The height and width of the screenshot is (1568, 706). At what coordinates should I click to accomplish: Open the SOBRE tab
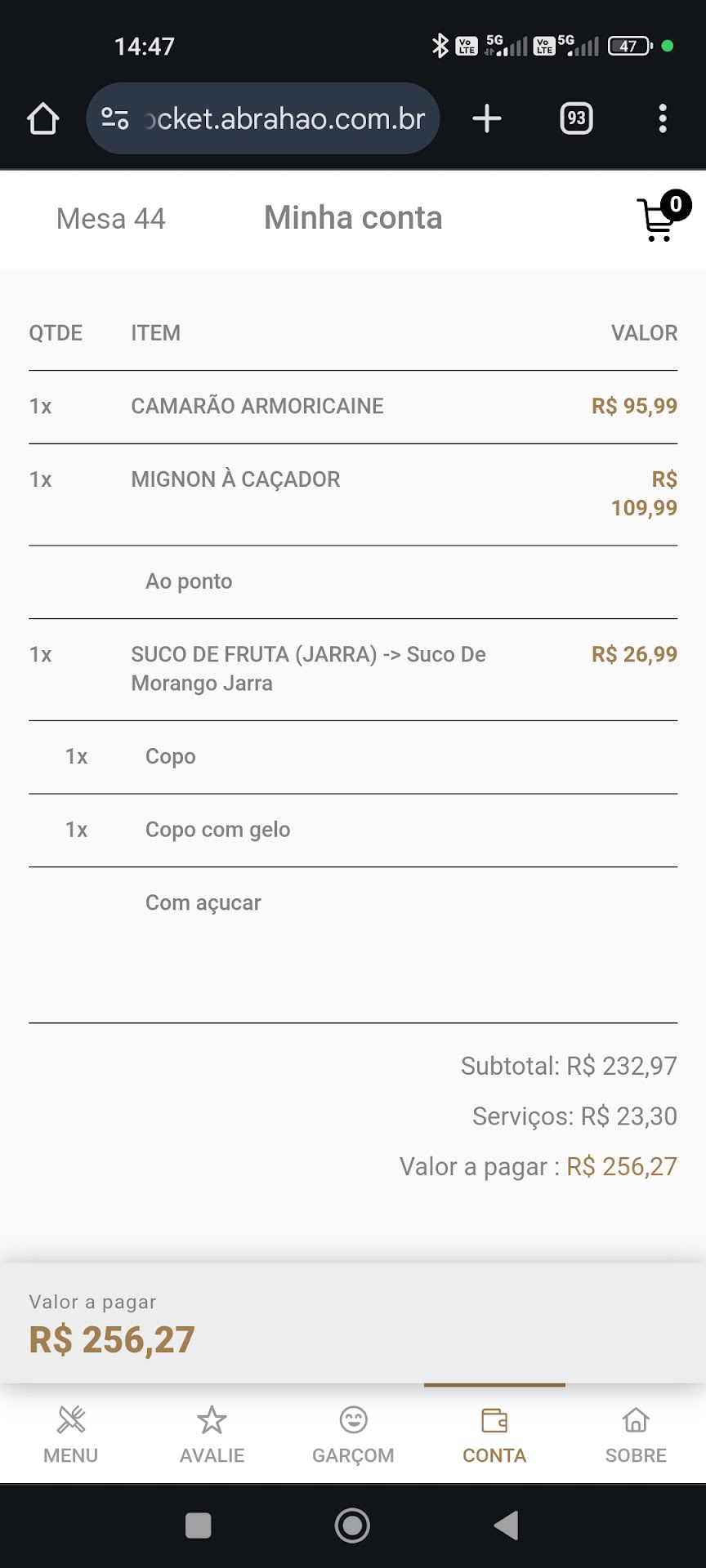coord(636,1434)
